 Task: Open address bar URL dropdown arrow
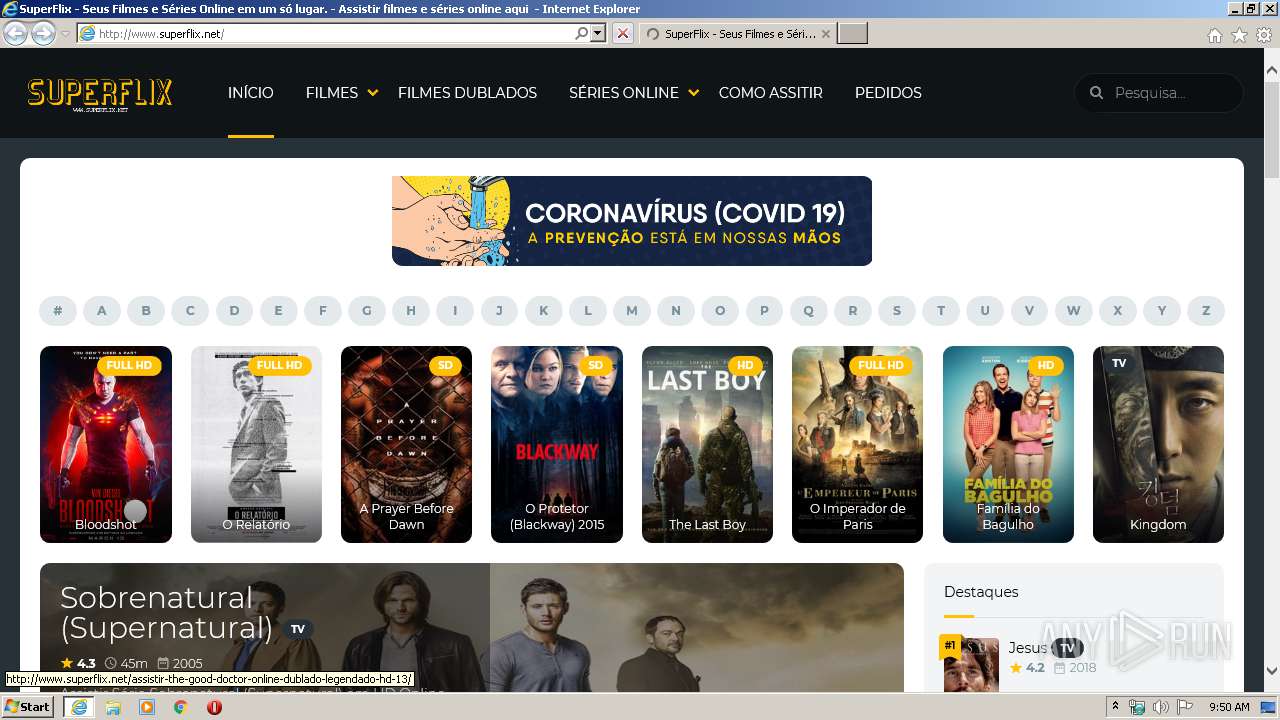(598, 33)
